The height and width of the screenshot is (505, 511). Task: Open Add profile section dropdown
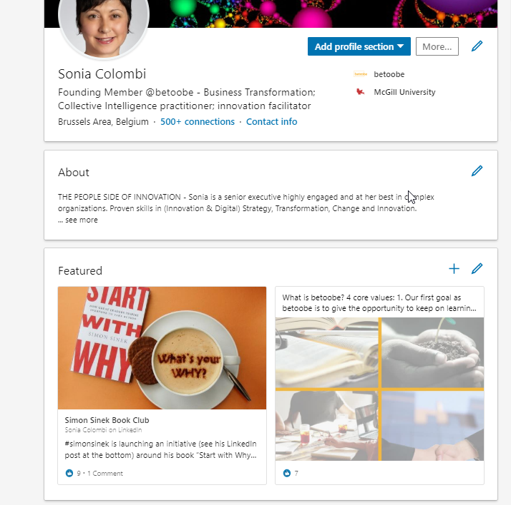(359, 46)
